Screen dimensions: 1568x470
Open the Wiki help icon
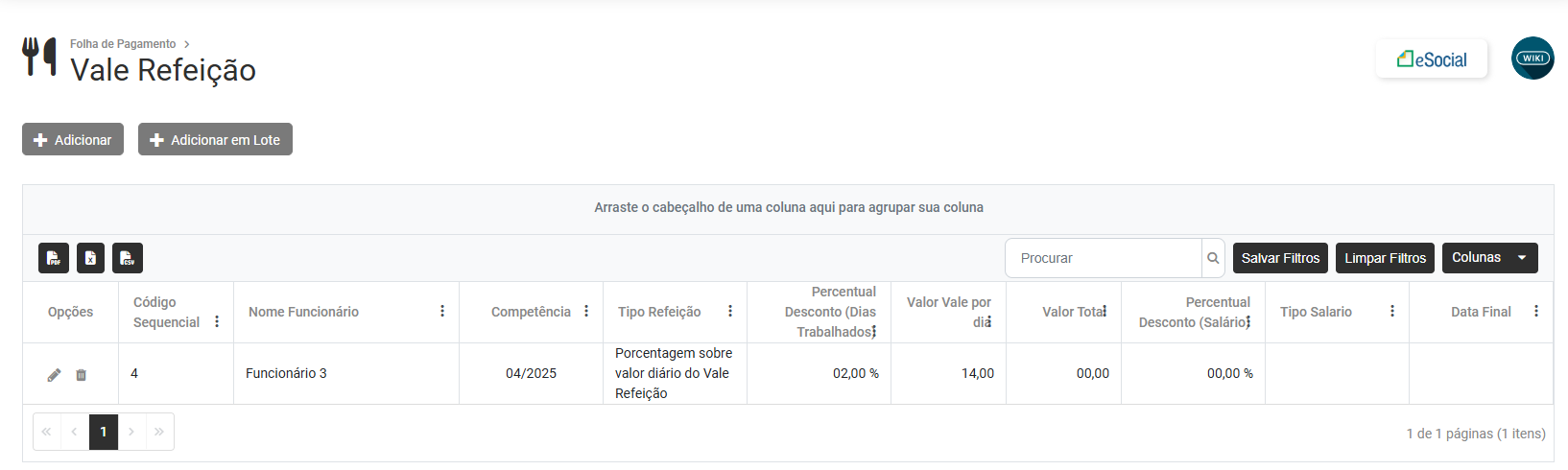tap(1532, 59)
